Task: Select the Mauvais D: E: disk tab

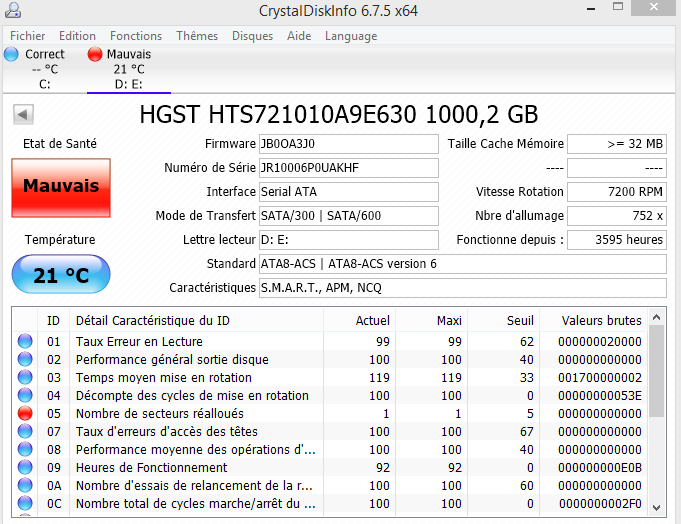Action: click(x=129, y=69)
